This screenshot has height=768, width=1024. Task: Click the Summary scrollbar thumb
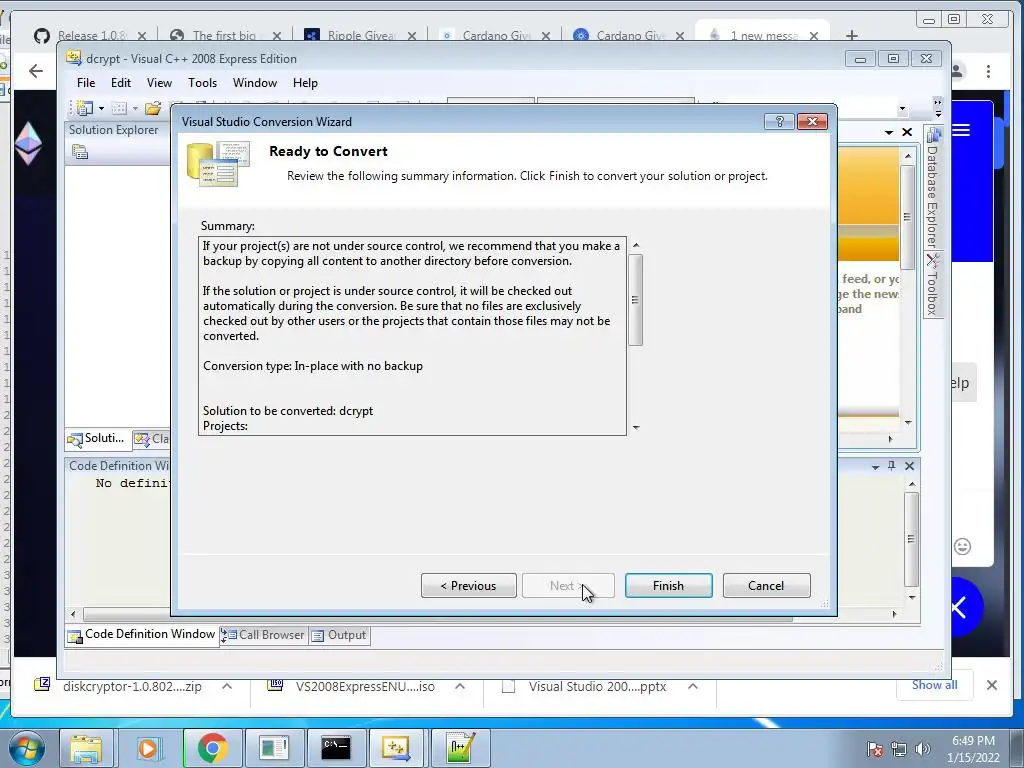tap(635, 300)
